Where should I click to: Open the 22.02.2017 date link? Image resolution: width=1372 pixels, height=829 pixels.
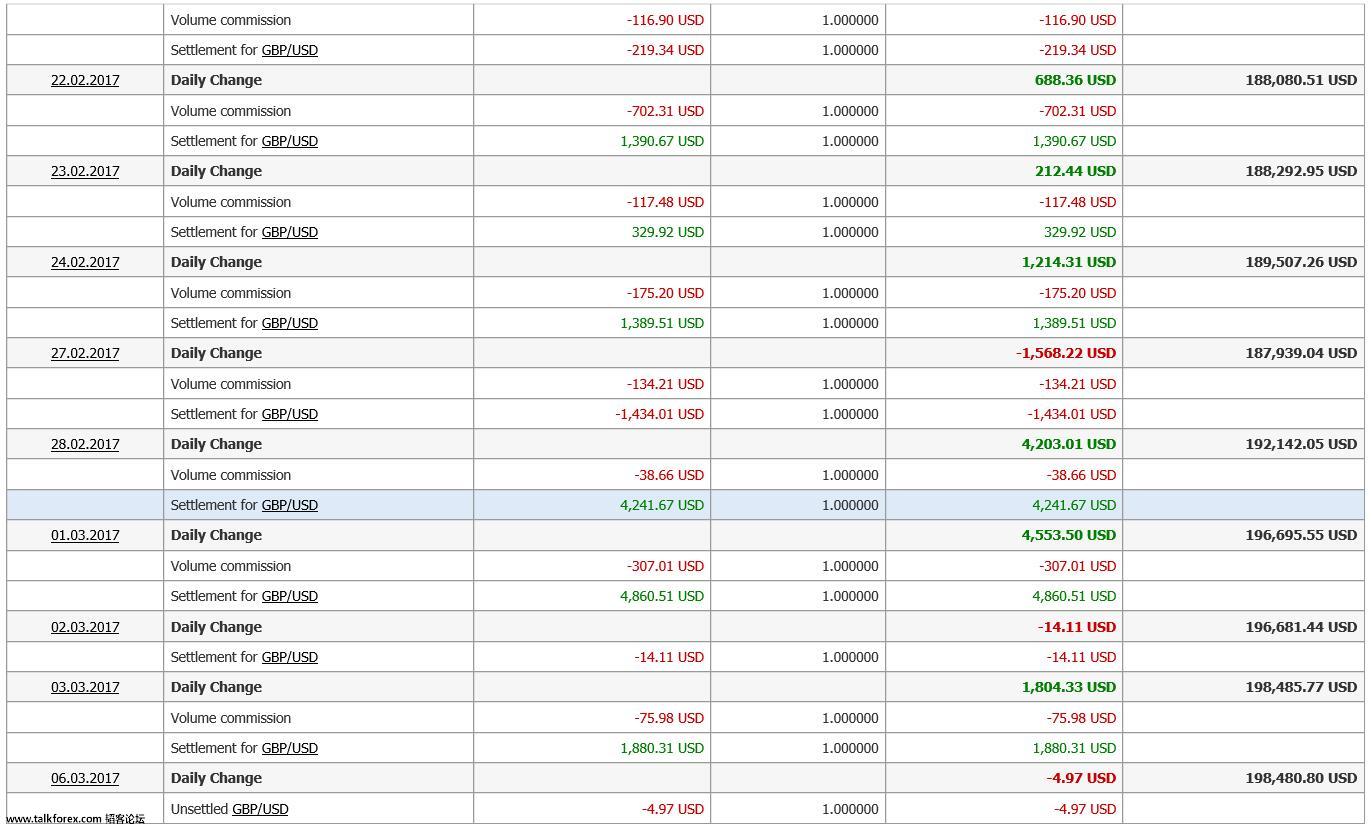click(x=85, y=80)
